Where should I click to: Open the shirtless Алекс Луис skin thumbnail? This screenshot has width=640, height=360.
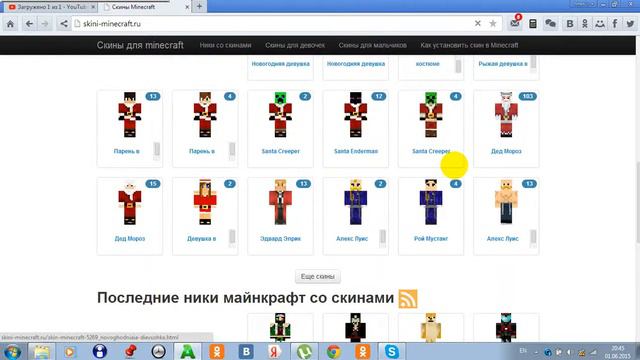[506, 202]
